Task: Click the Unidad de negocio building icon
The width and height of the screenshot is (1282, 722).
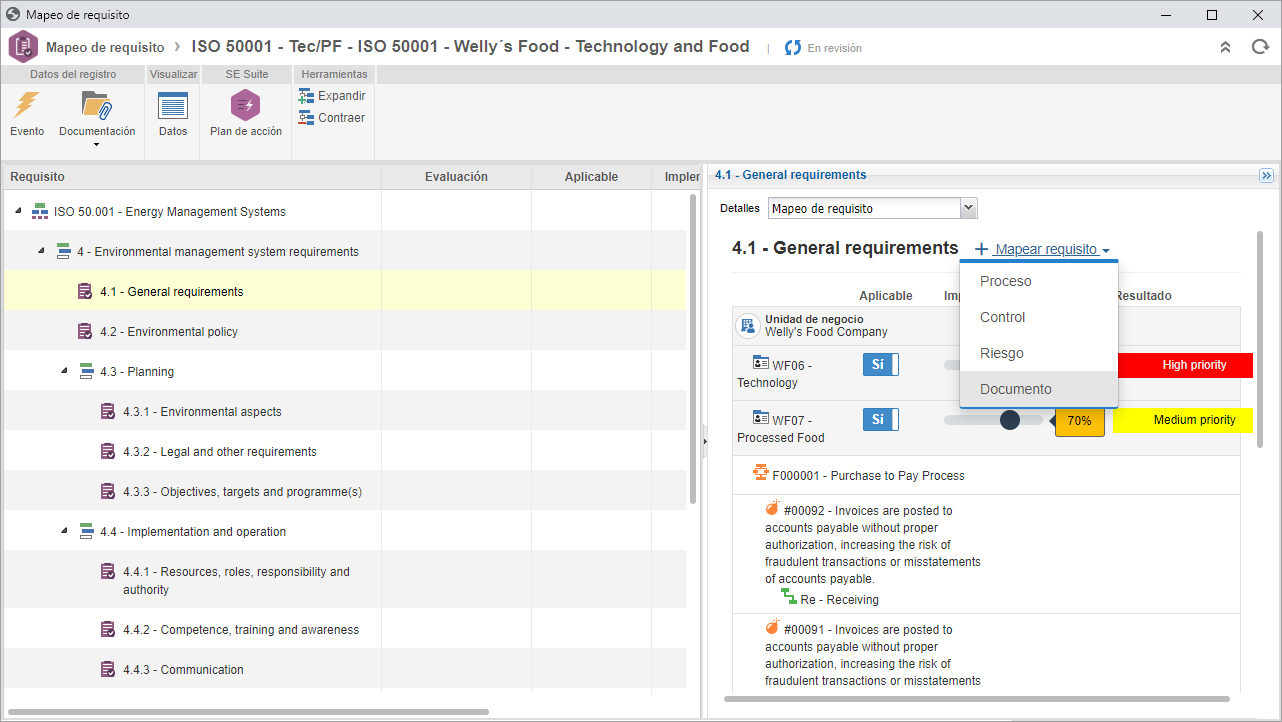Action: (x=748, y=326)
